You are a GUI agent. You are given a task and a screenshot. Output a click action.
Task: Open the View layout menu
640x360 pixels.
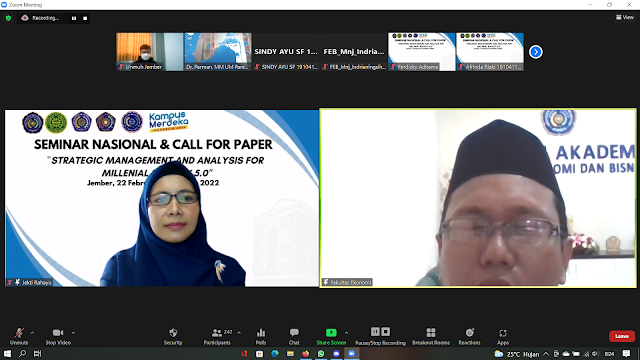point(625,17)
